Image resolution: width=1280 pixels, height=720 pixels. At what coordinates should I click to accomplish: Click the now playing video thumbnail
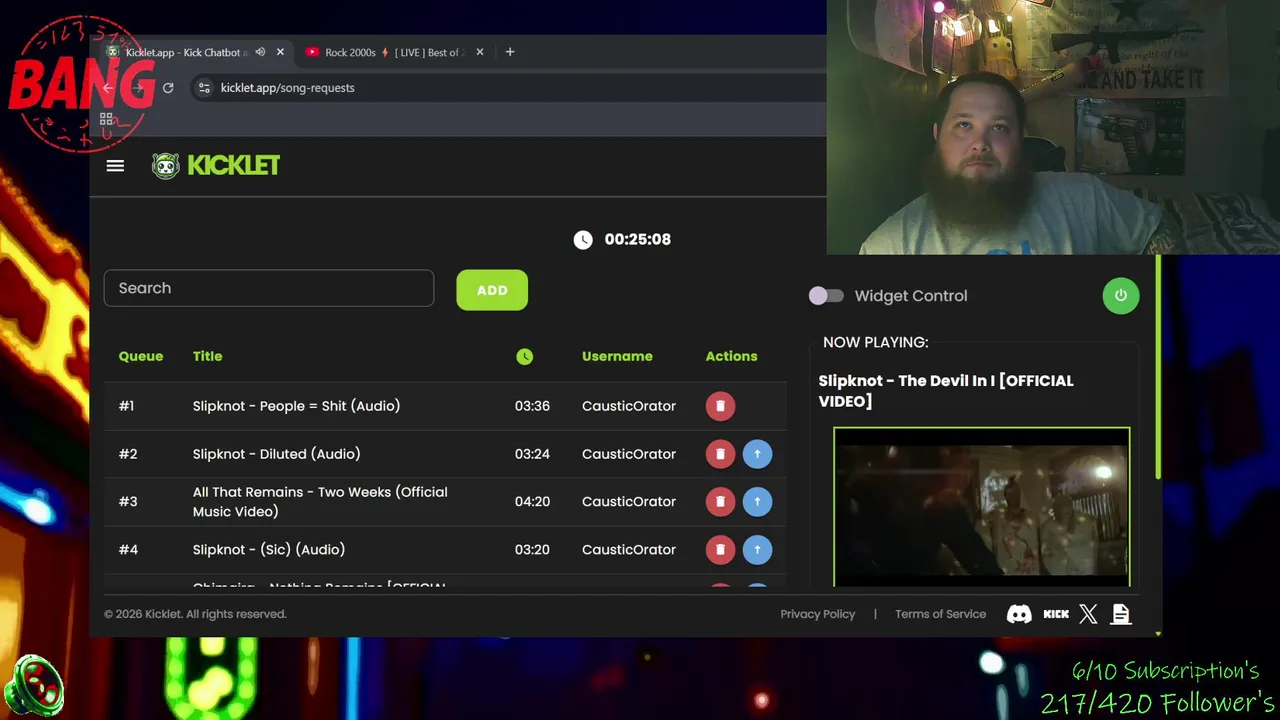click(x=982, y=507)
